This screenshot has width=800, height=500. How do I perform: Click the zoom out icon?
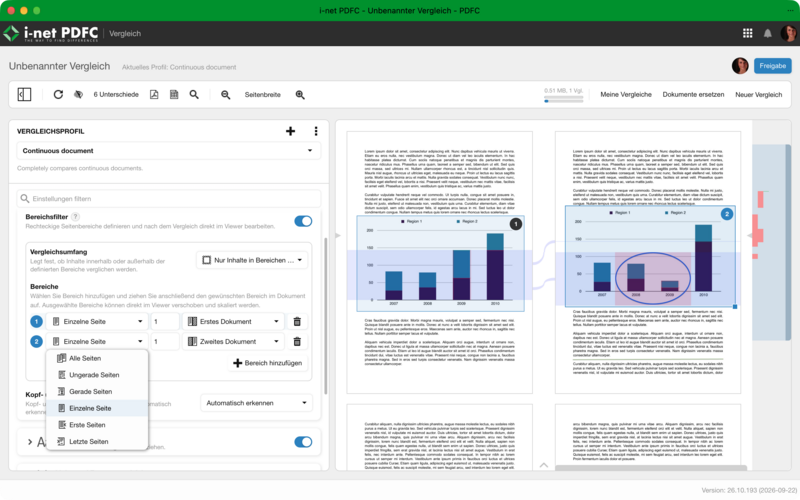(x=225, y=94)
